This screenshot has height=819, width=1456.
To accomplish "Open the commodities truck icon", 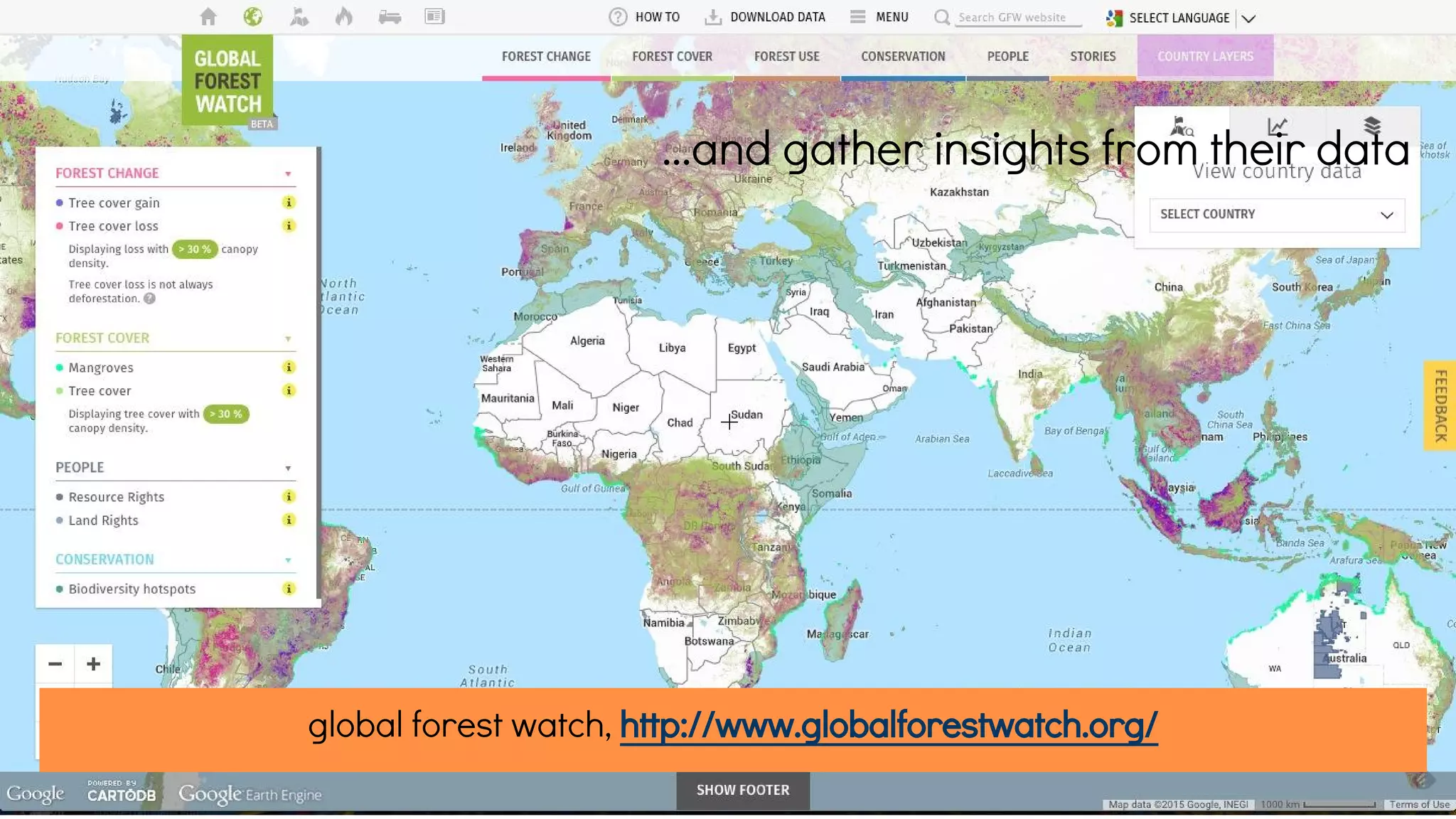I will (x=390, y=17).
